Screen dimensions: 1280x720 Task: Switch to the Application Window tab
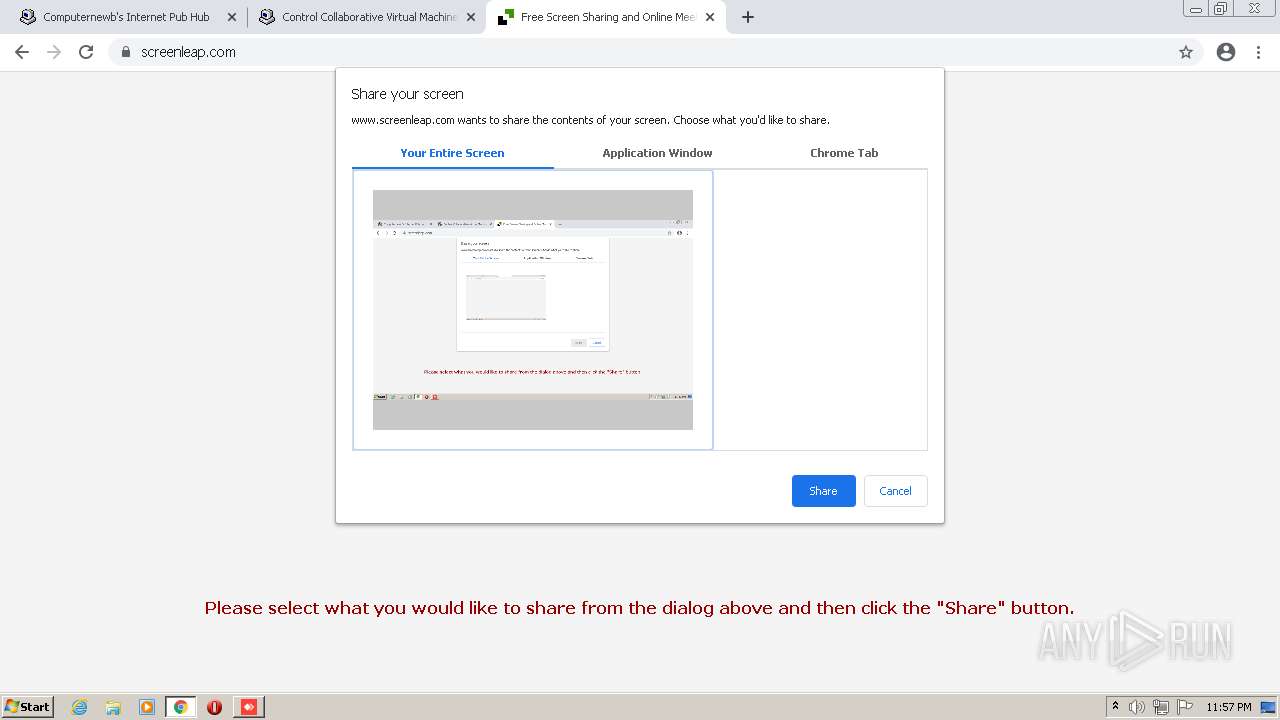click(x=657, y=153)
